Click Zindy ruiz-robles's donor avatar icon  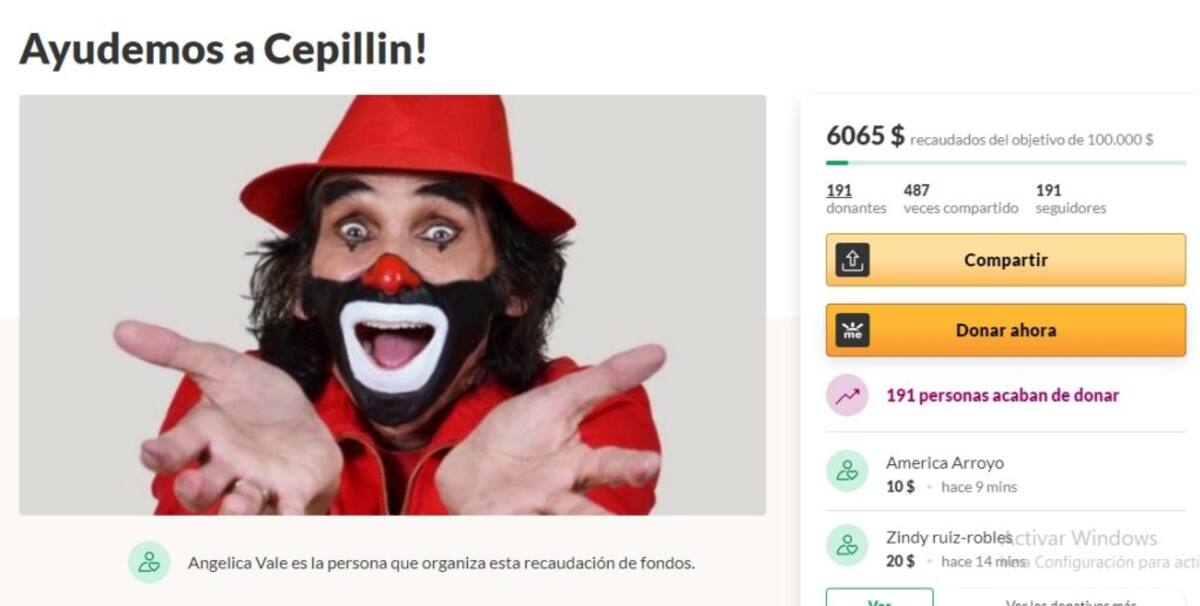[x=847, y=545]
